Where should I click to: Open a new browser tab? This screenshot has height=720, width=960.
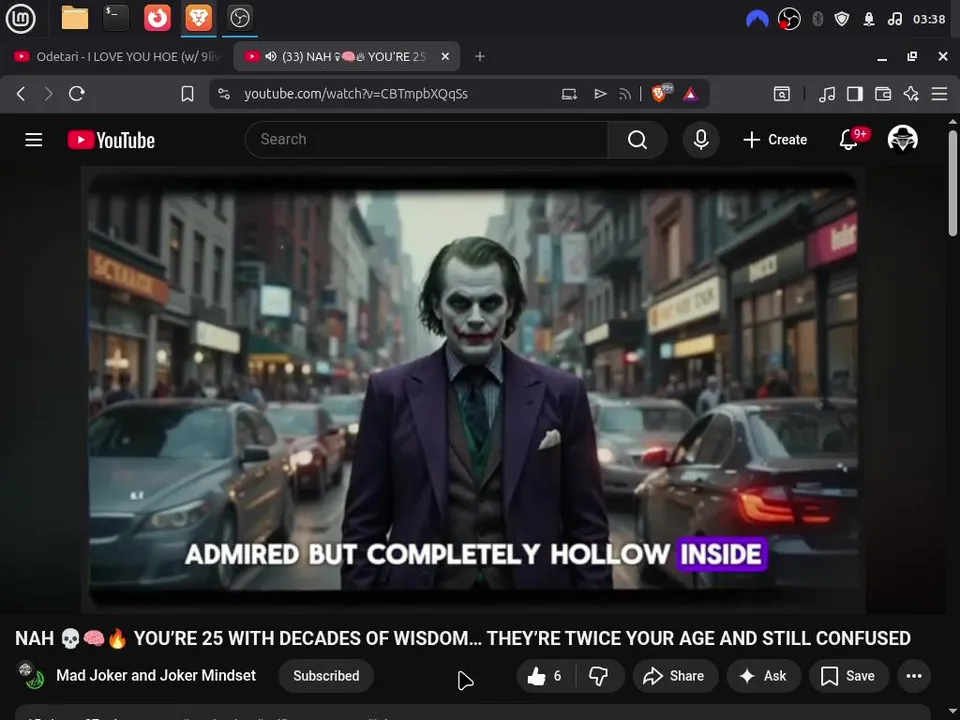[x=480, y=56]
